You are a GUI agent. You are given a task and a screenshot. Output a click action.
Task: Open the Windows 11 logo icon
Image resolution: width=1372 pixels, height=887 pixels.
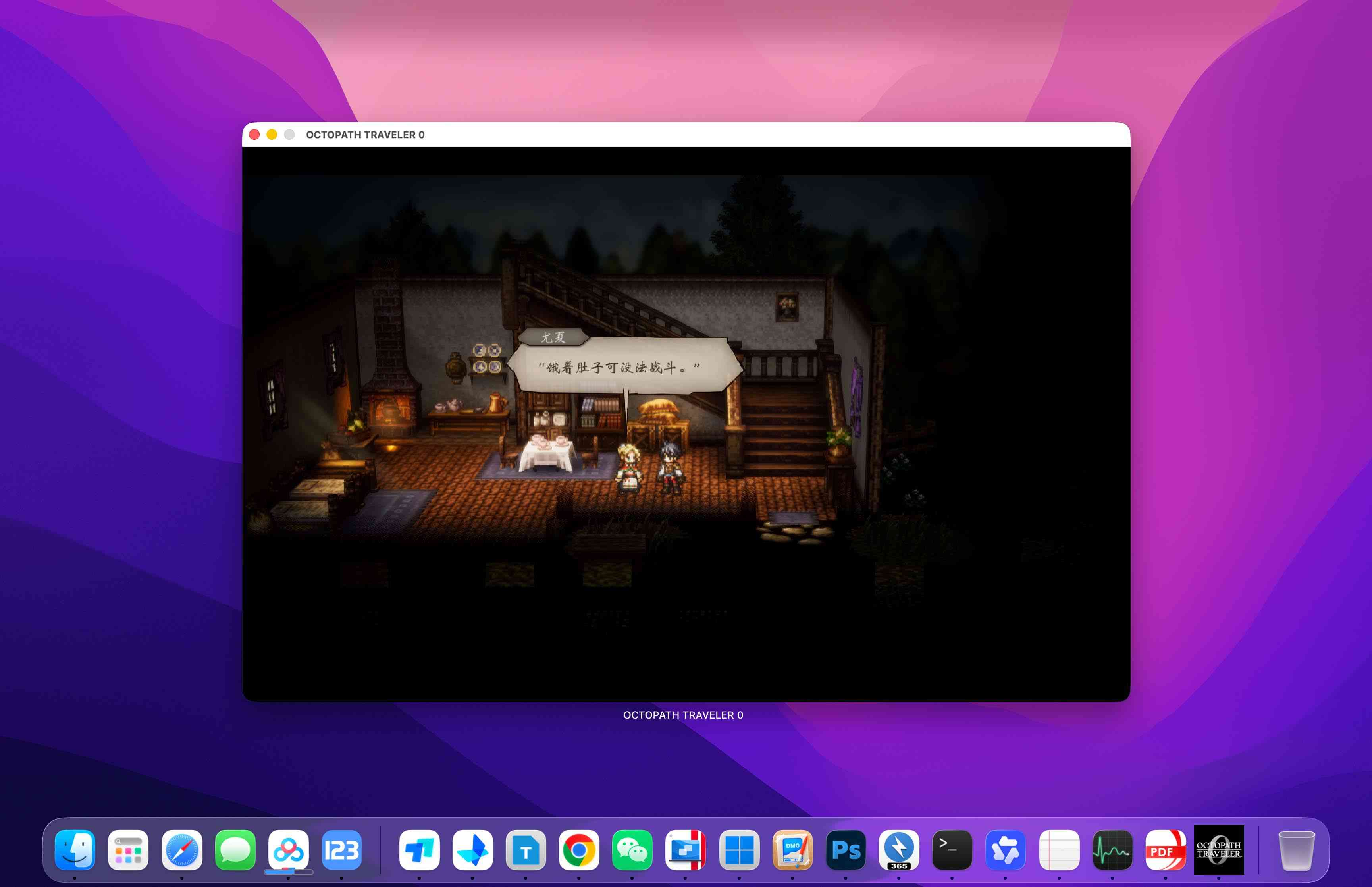pos(739,850)
